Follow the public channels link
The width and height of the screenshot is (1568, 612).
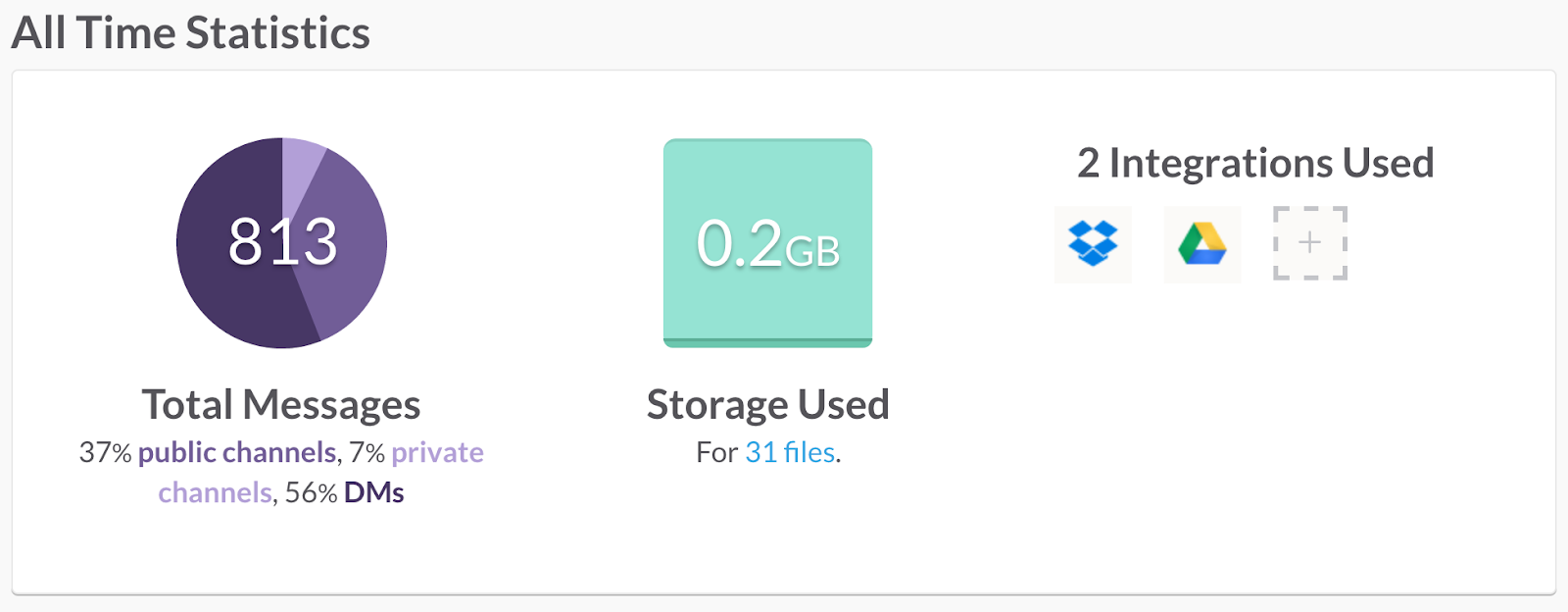point(237,452)
